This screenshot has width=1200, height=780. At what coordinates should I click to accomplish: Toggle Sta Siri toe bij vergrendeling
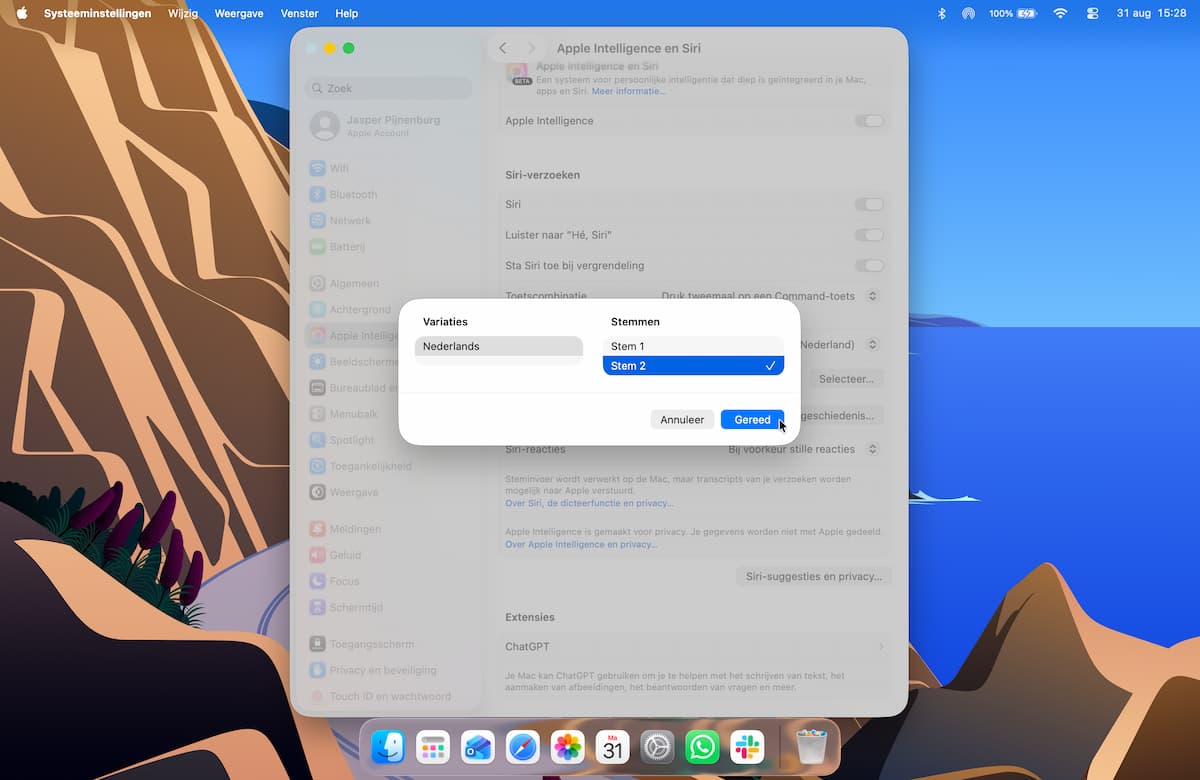[869, 266]
